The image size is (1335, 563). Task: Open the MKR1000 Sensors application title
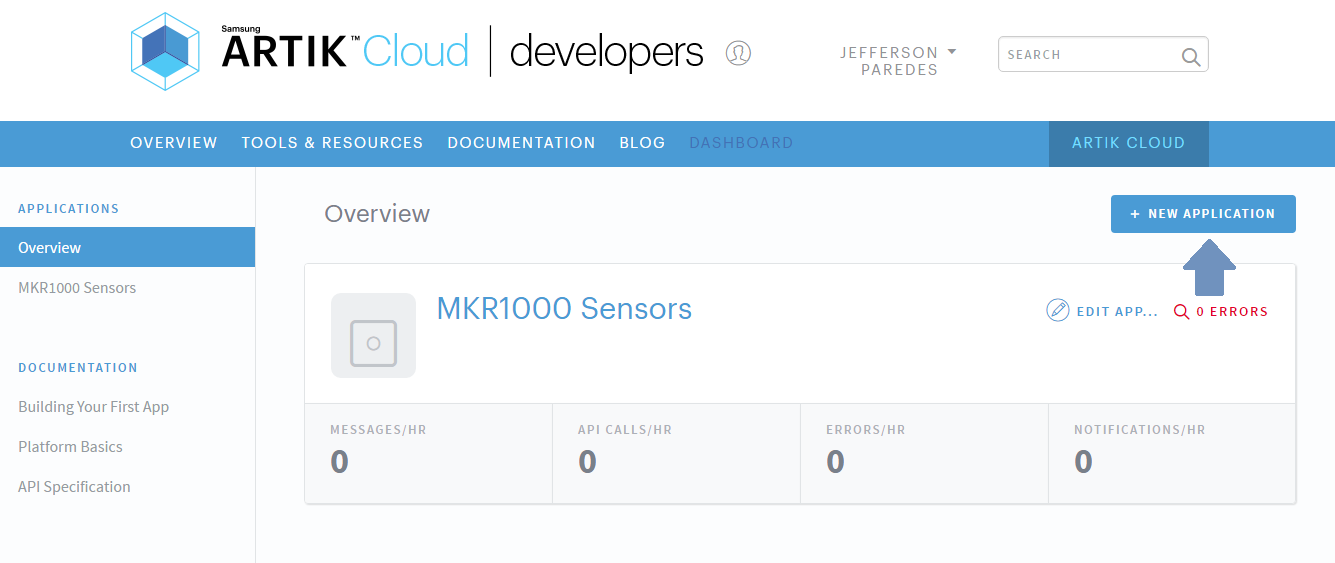point(564,308)
